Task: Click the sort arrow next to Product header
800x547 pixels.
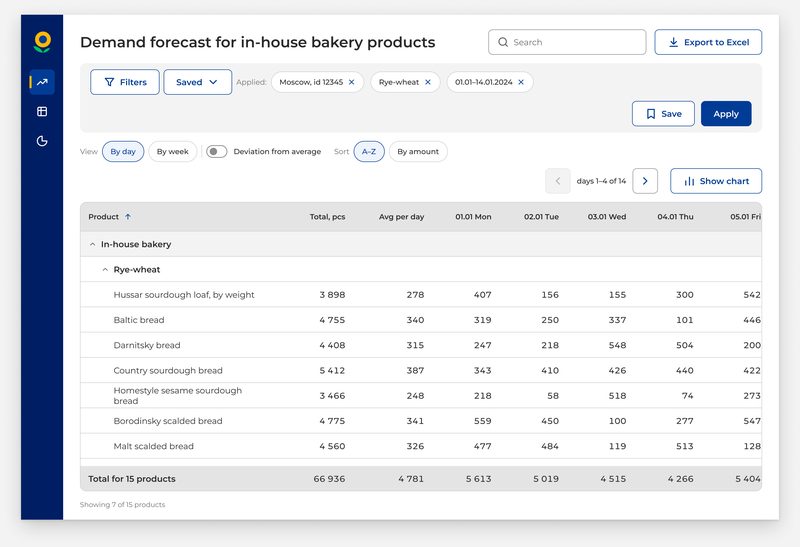Action: (x=128, y=217)
